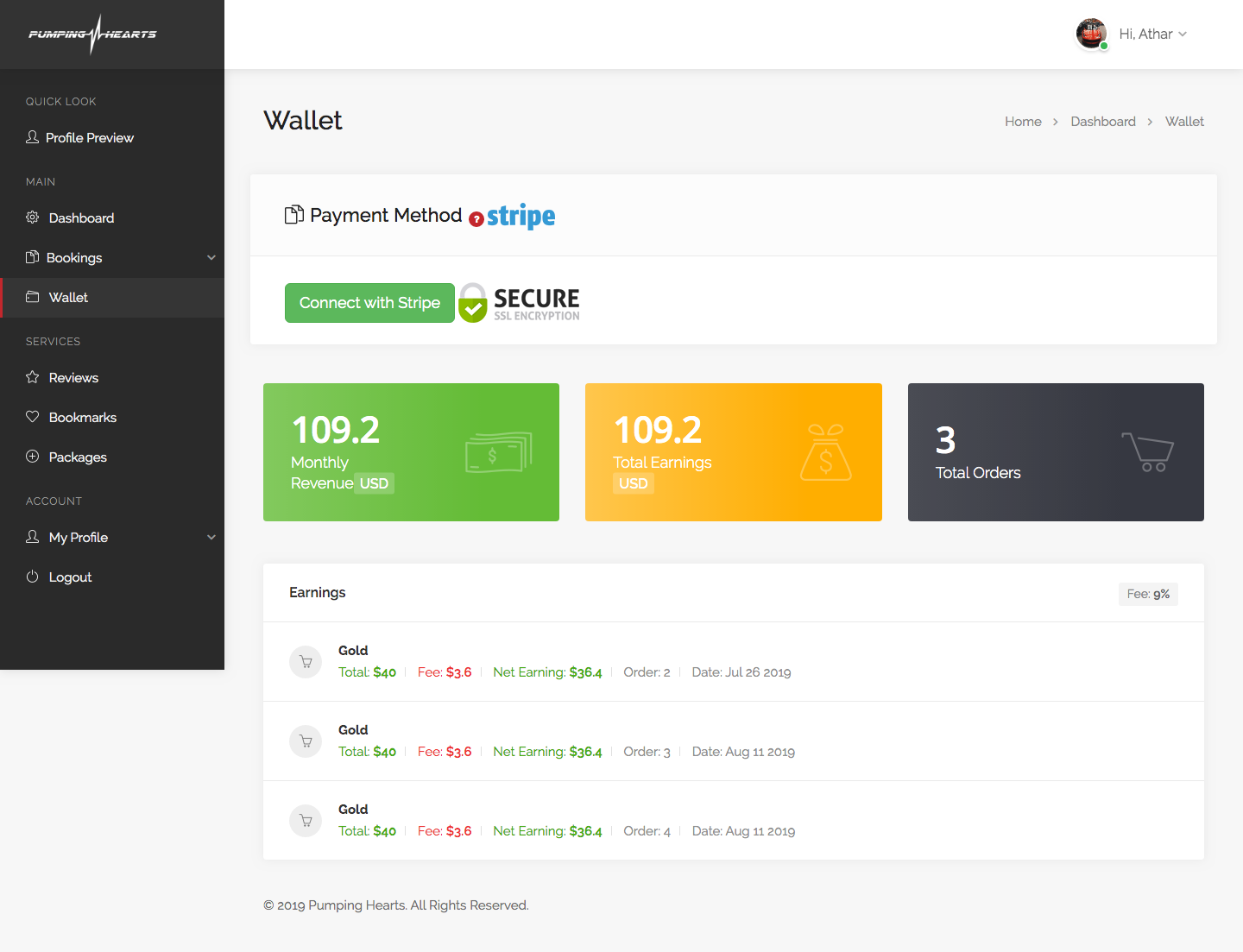Click the Wallet breadcrumb item
The height and width of the screenshot is (952, 1243).
tap(1184, 122)
